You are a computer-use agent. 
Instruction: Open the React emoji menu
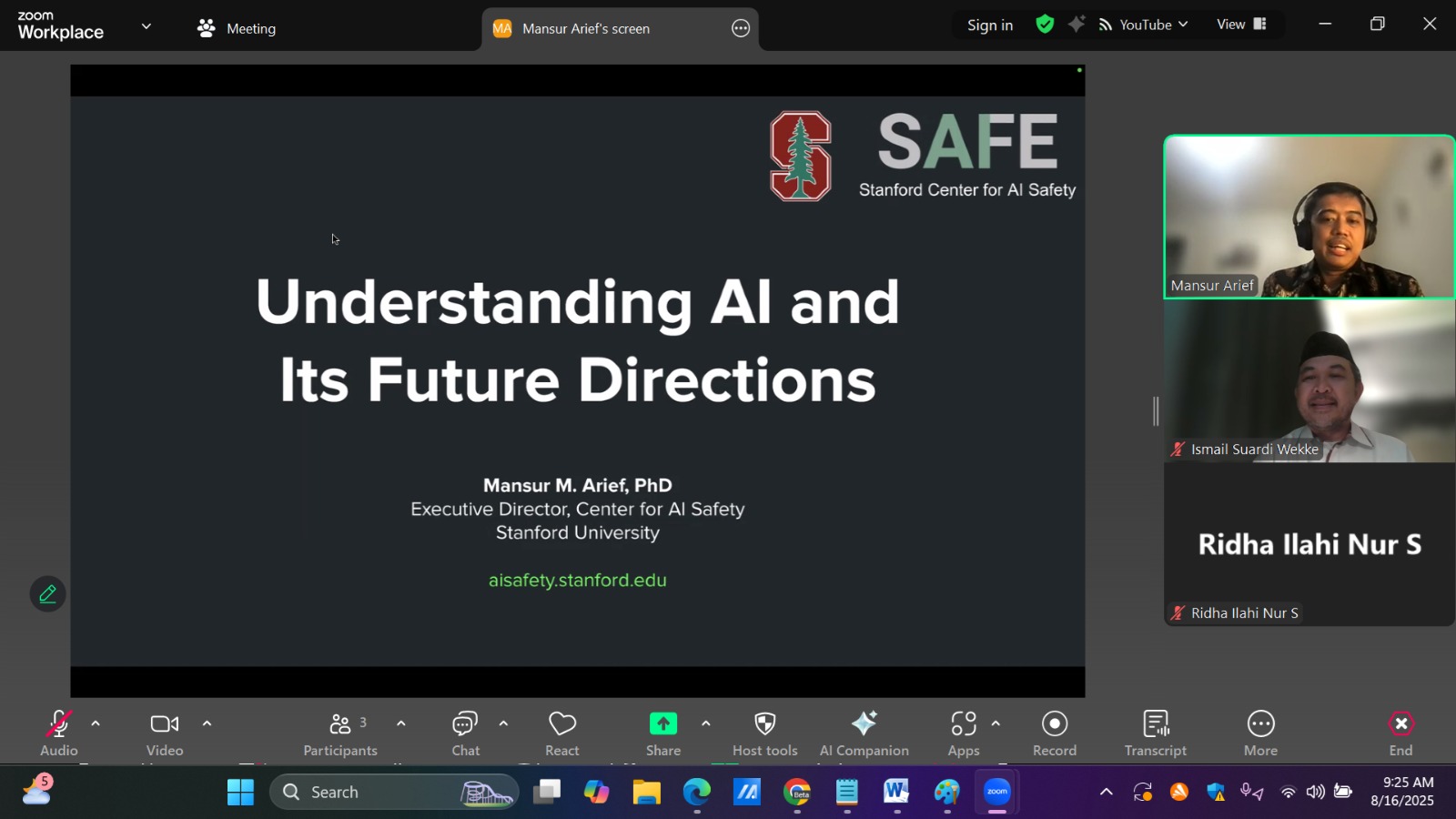(561, 733)
